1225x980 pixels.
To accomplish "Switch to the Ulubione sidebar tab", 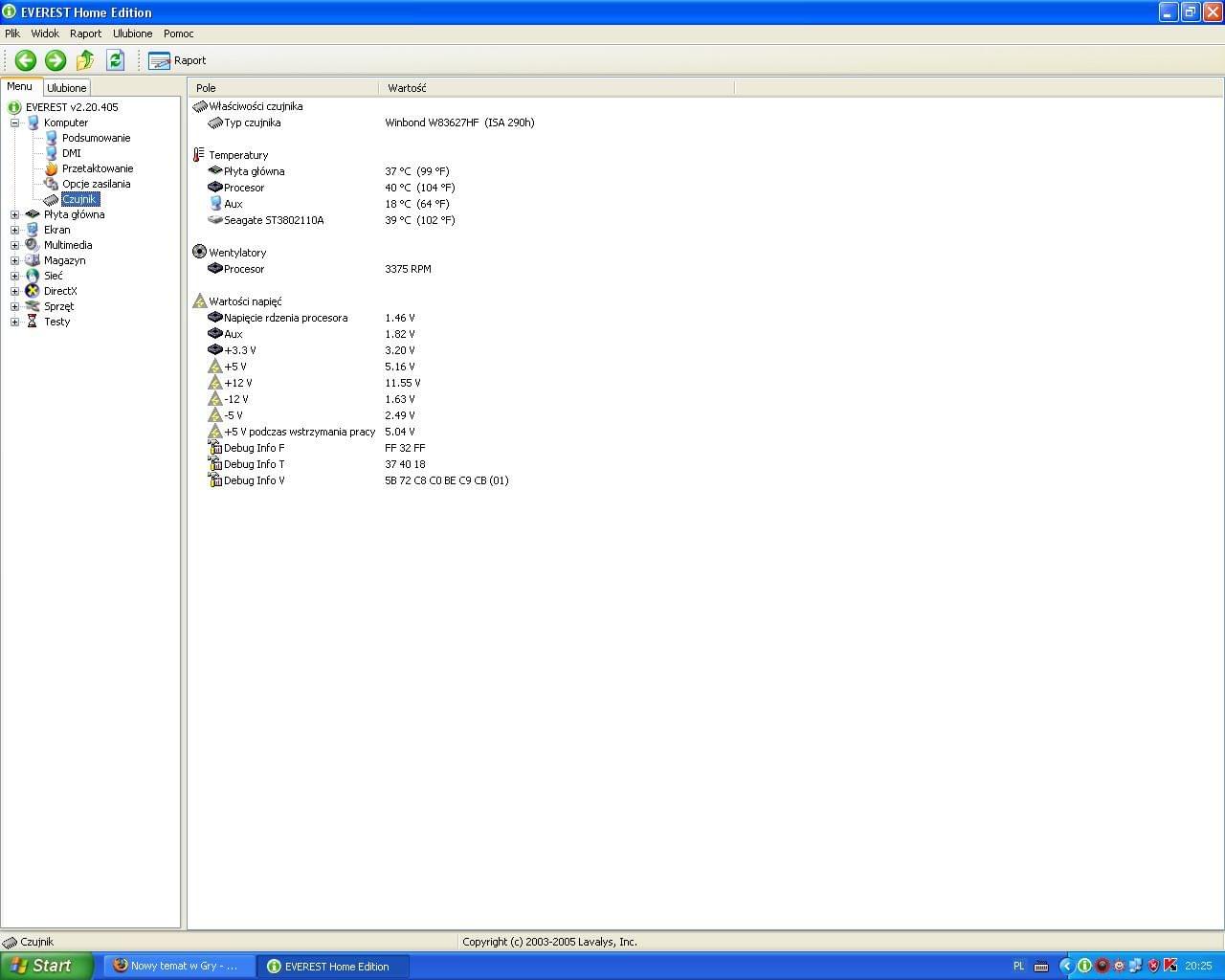I will coord(67,88).
